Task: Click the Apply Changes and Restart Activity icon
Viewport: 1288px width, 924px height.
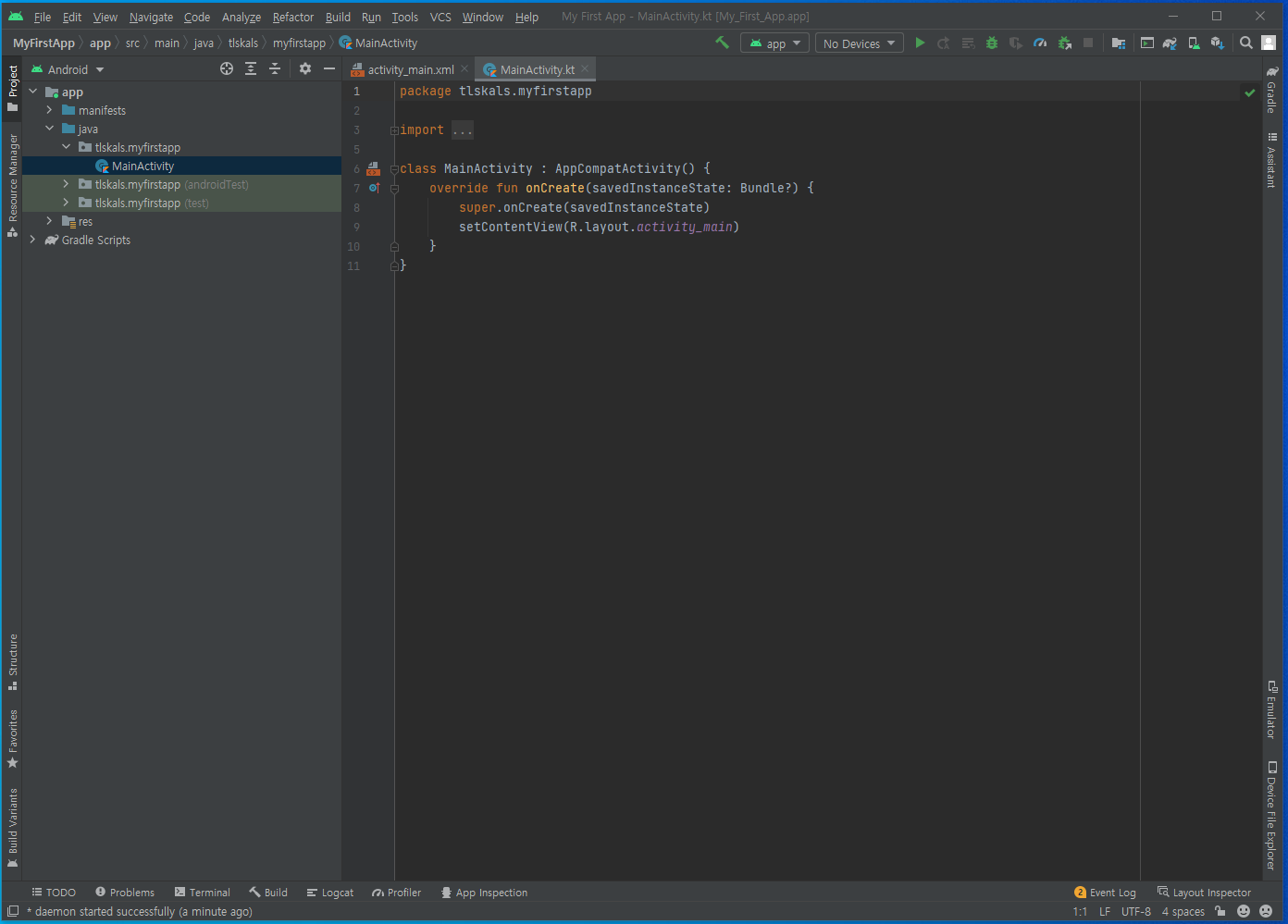Action: [944, 43]
